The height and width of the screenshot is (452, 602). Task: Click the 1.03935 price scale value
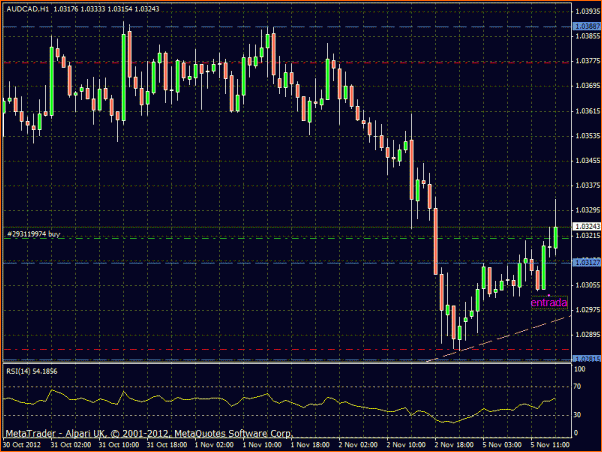tap(587, 11)
